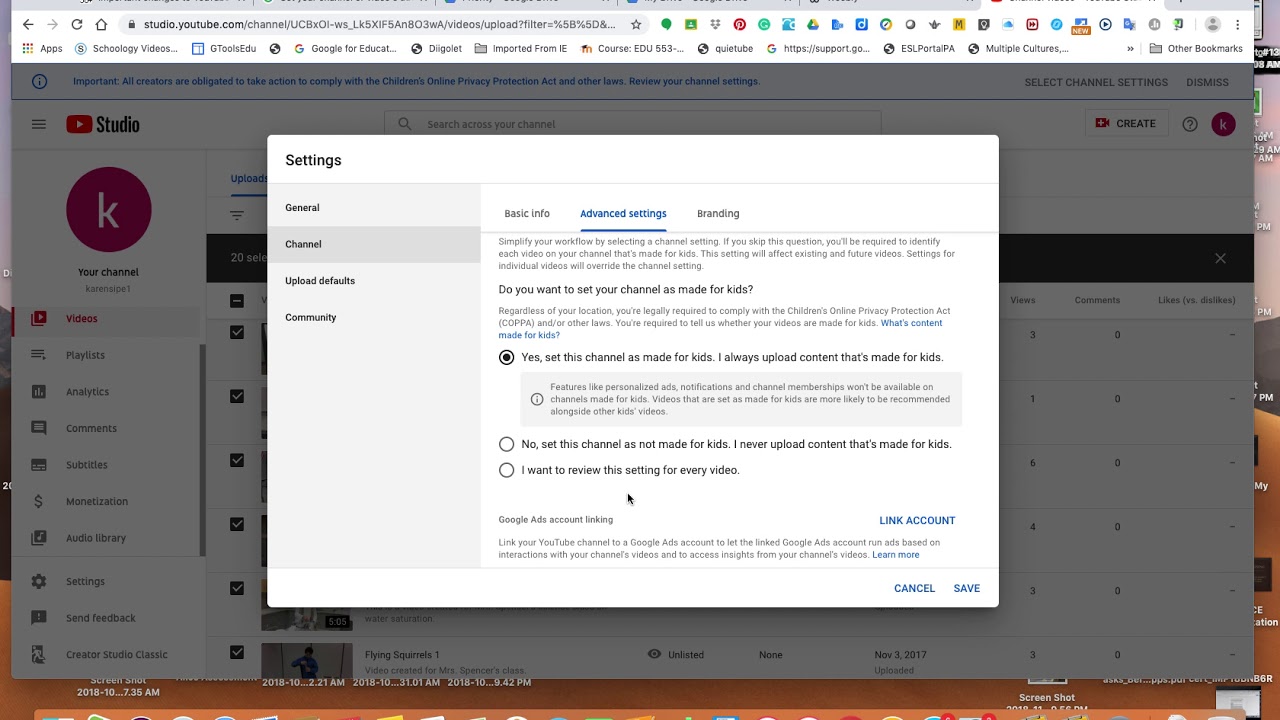Toggle the select-all checkbox in table header
This screenshot has width=1280, height=720.
pyautogui.click(x=237, y=300)
